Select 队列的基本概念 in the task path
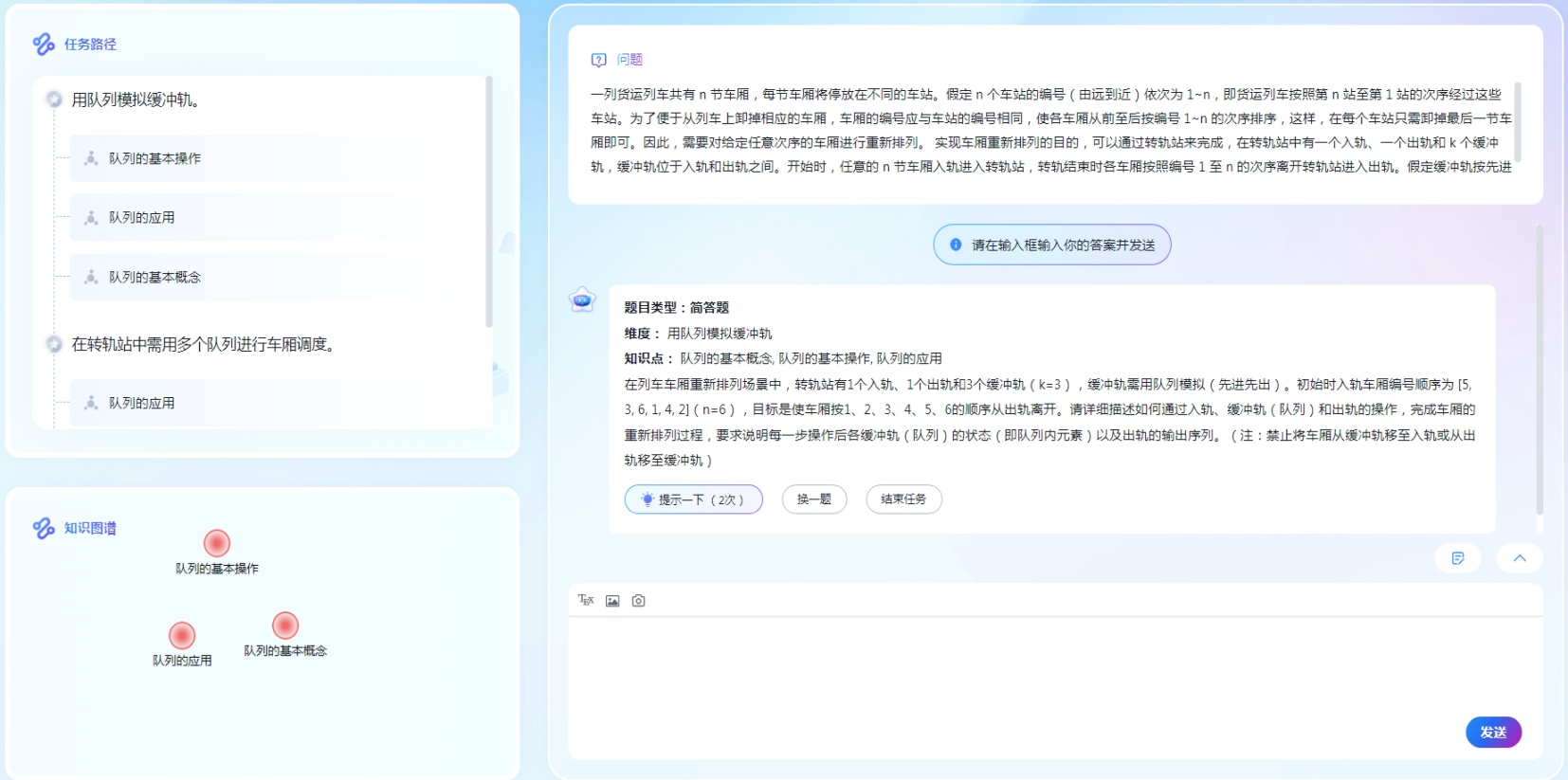This screenshot has height=780, width=1568. 155,277
